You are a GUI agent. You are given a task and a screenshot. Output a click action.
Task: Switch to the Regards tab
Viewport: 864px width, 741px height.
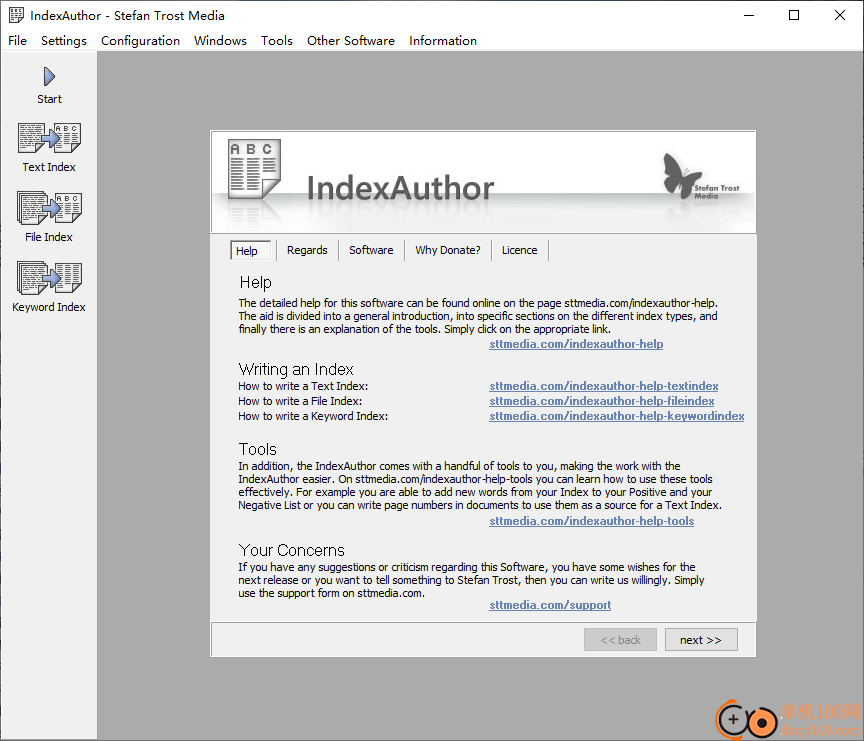pos(307,250)
